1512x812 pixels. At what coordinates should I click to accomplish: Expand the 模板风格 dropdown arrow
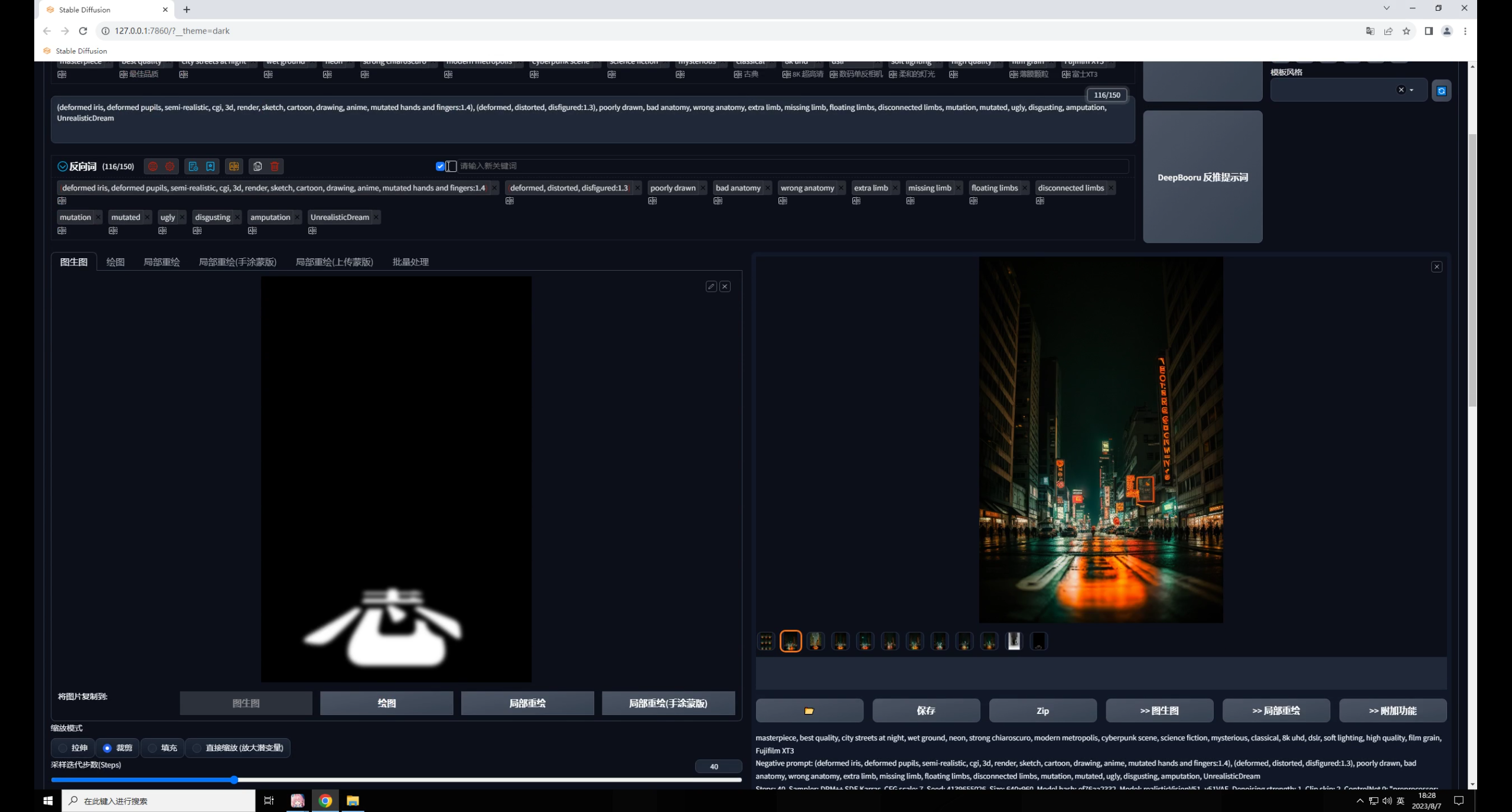(1412, 90)
